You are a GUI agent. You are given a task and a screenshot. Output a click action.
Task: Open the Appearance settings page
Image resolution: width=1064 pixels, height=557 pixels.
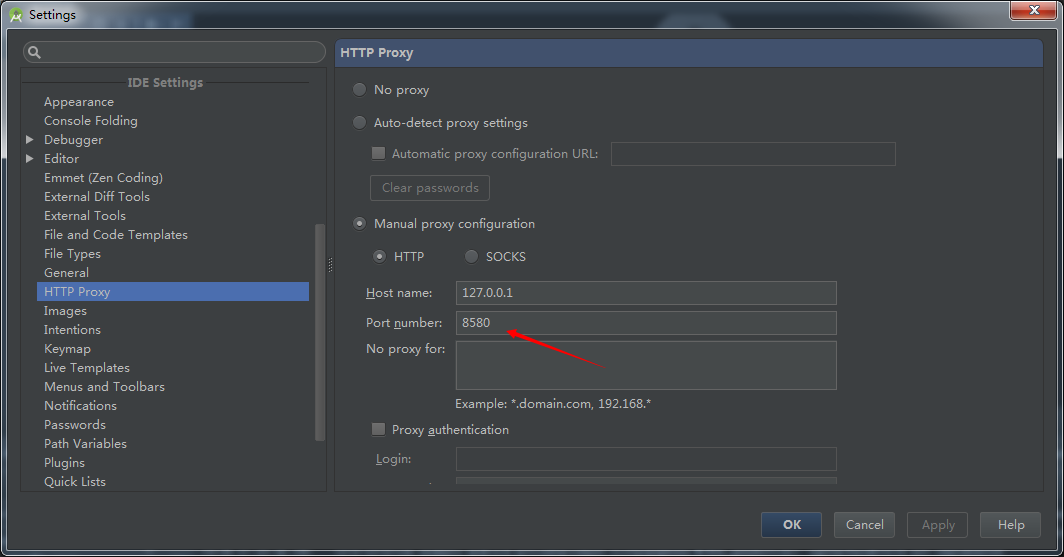point(79,102)
